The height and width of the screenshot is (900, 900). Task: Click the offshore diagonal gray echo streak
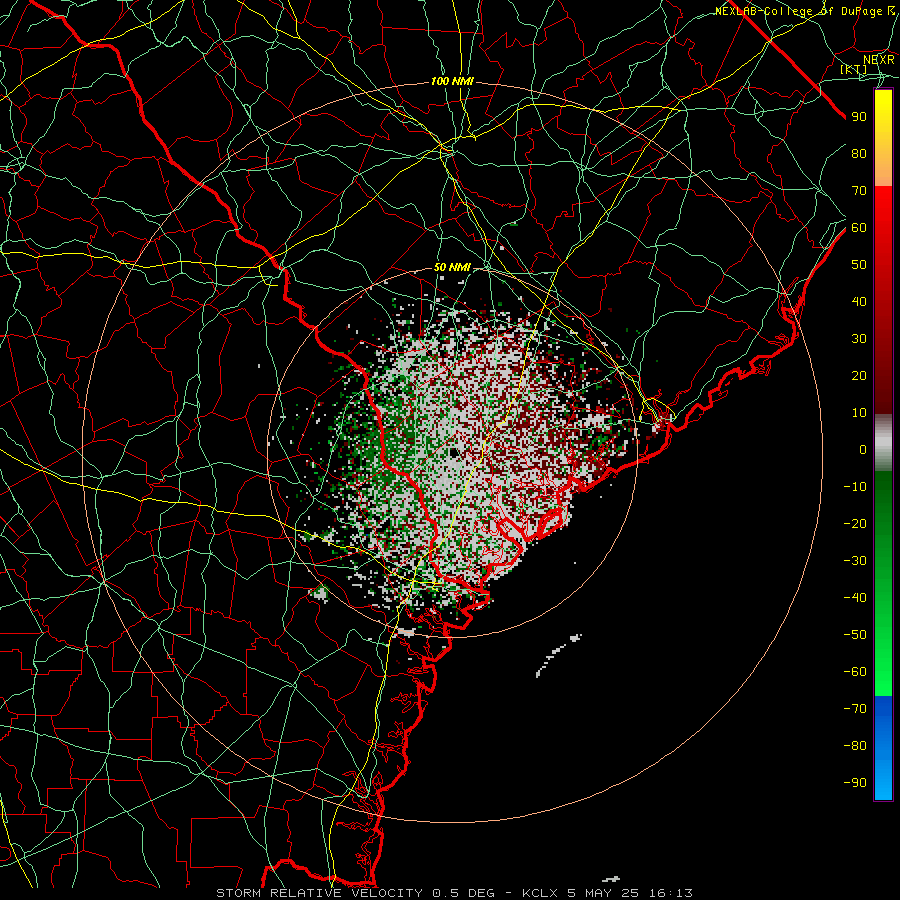tap(558, 654)
